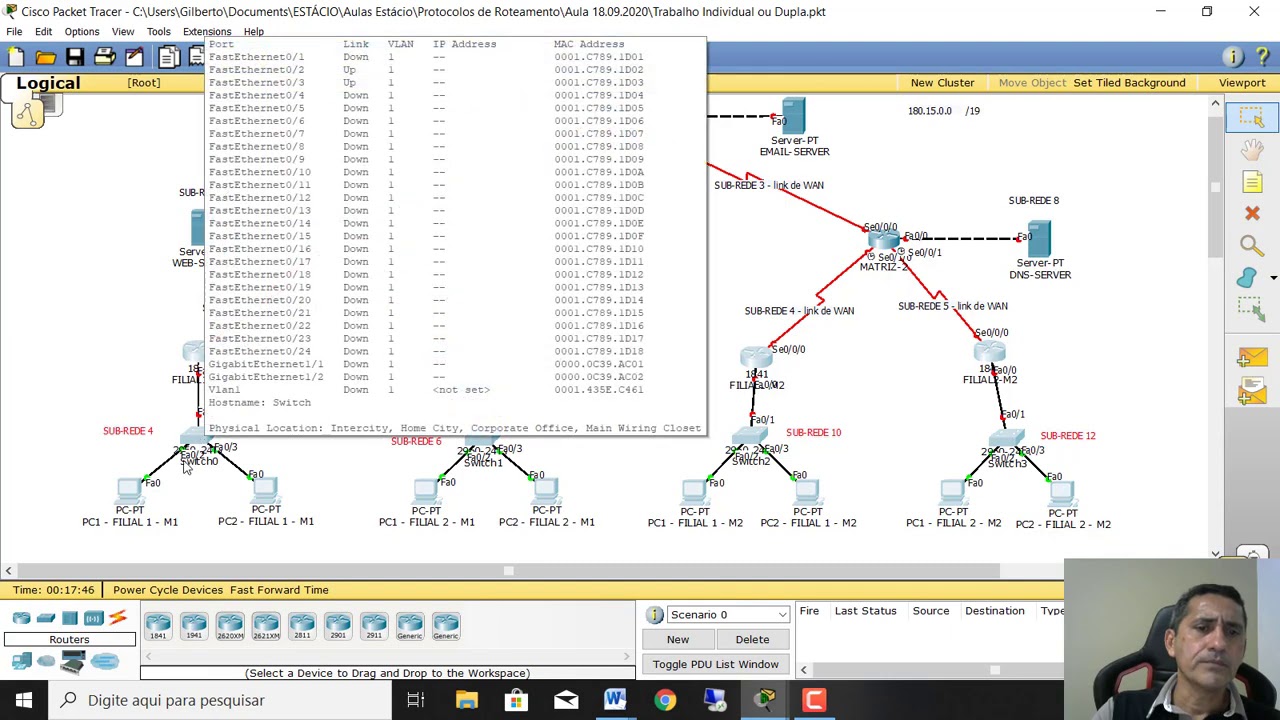The height and width of the screenshot is (720, 1280).
Task: Print using the printer toolbar icon
Action: point(104,57)
